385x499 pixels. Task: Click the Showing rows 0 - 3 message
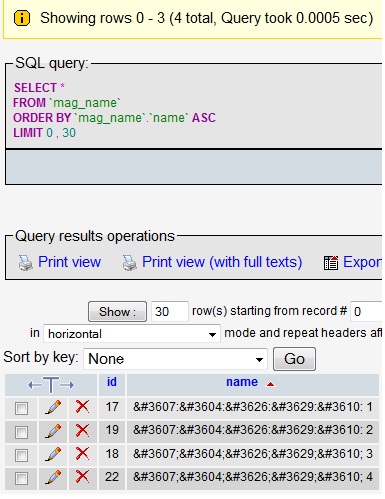coord(206,18)
